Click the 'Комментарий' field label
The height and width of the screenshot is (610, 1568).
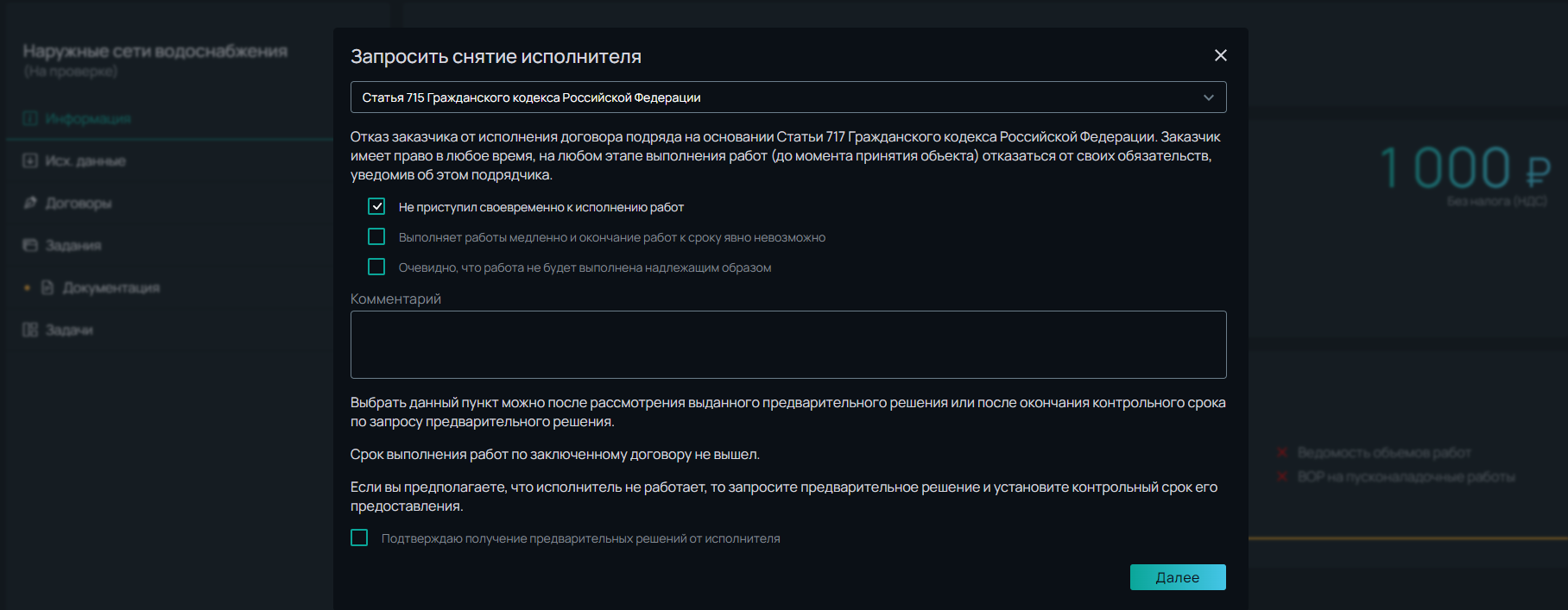tap(395, 299)
